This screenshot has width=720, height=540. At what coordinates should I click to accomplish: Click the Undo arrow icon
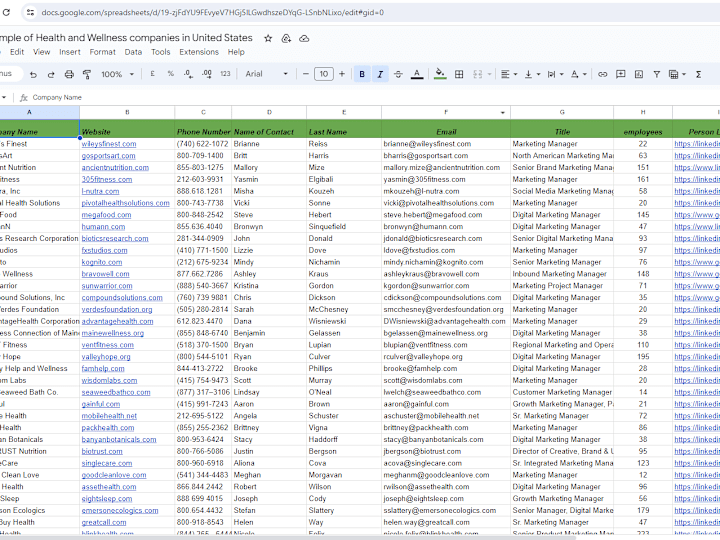[x=33, y=74]
